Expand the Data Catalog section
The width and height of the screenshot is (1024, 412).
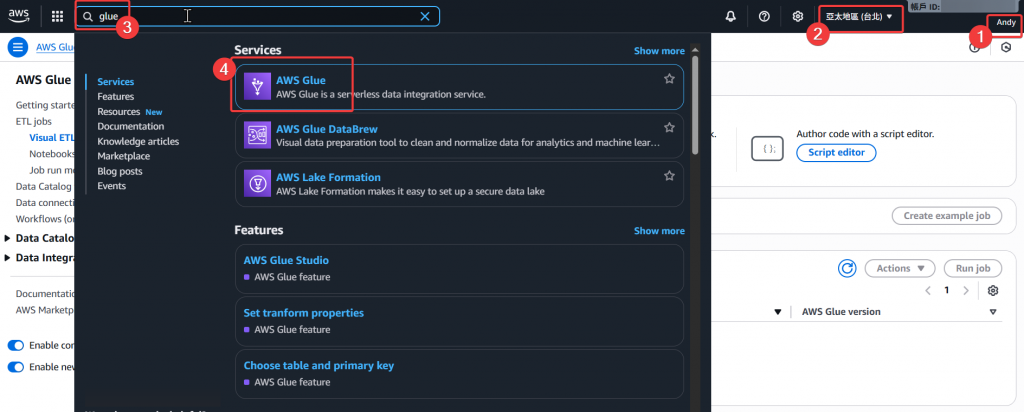7,238
